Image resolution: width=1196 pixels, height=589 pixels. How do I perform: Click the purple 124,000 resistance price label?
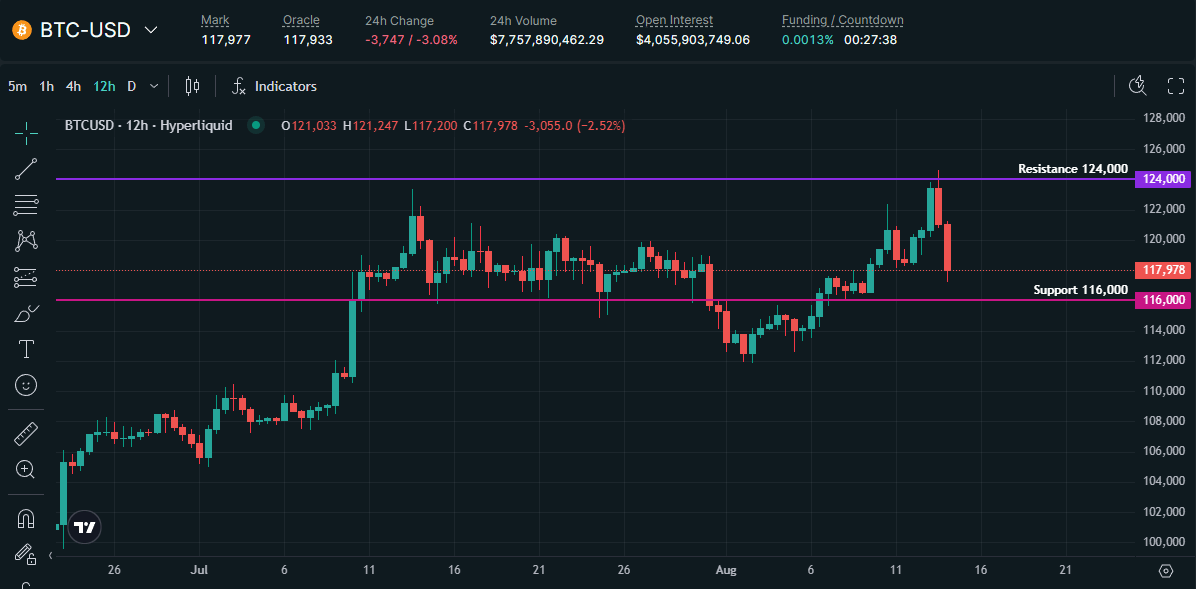click(x=1162, y=179)
